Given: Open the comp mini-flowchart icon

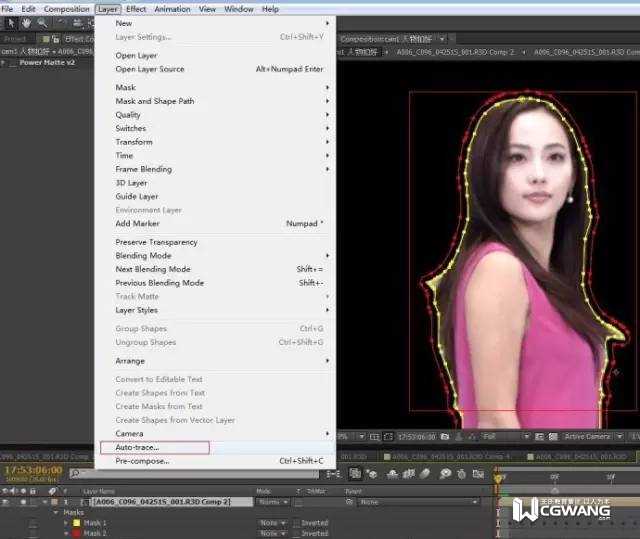Looking at the screenshot, I should pos(333,474).
